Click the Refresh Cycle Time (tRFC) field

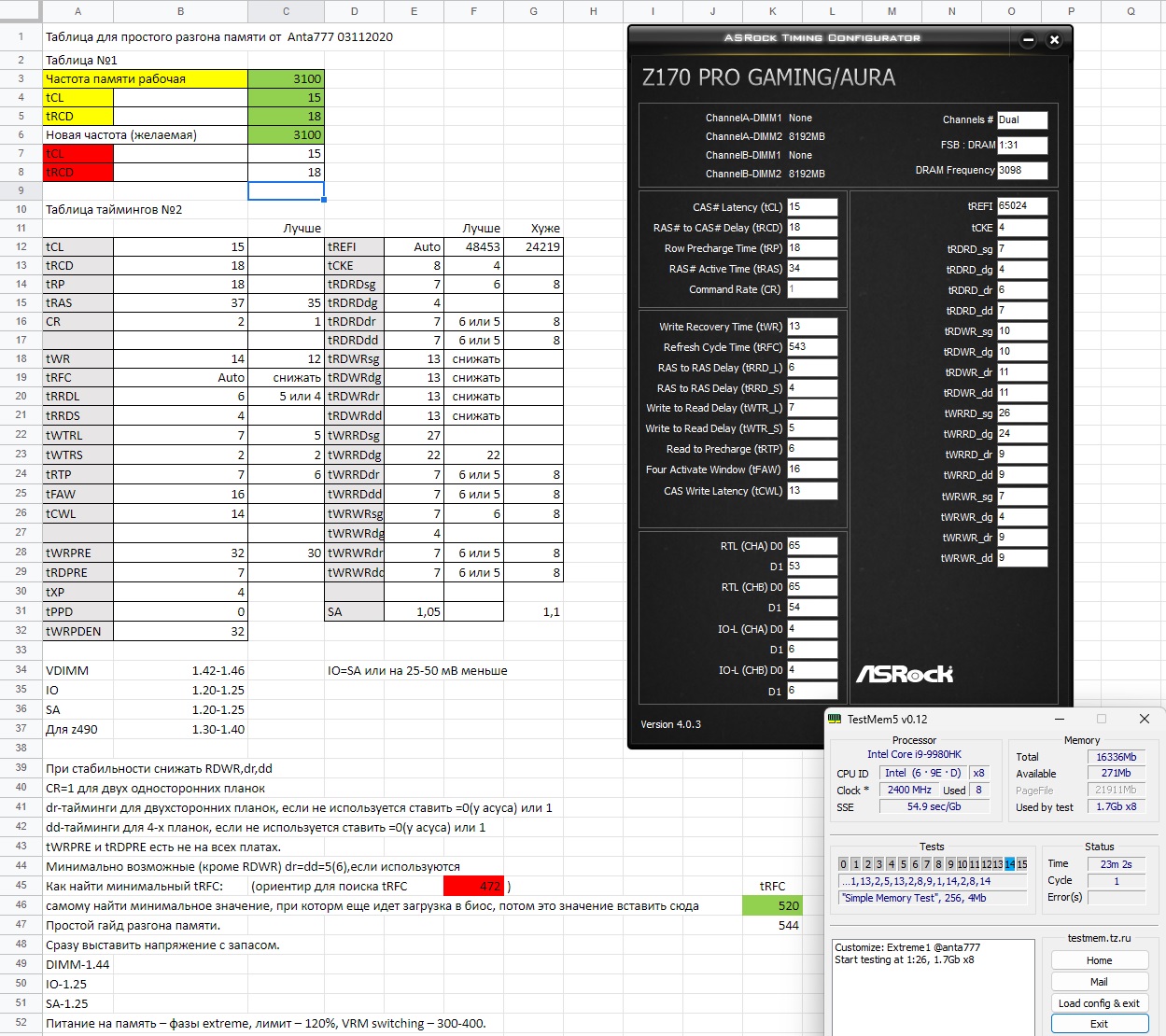[812, 347]
